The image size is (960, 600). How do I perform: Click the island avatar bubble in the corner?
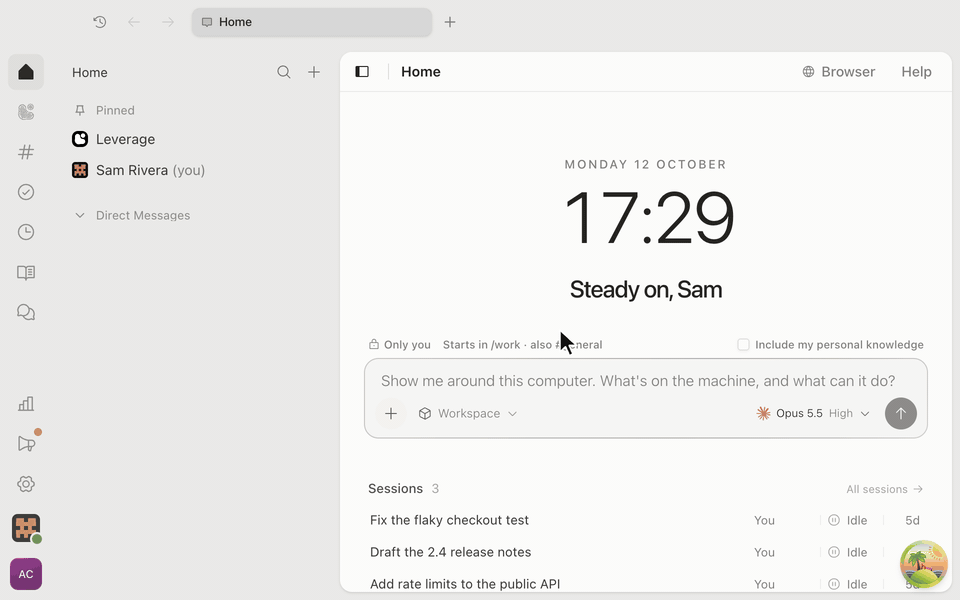tap(923, 564)
